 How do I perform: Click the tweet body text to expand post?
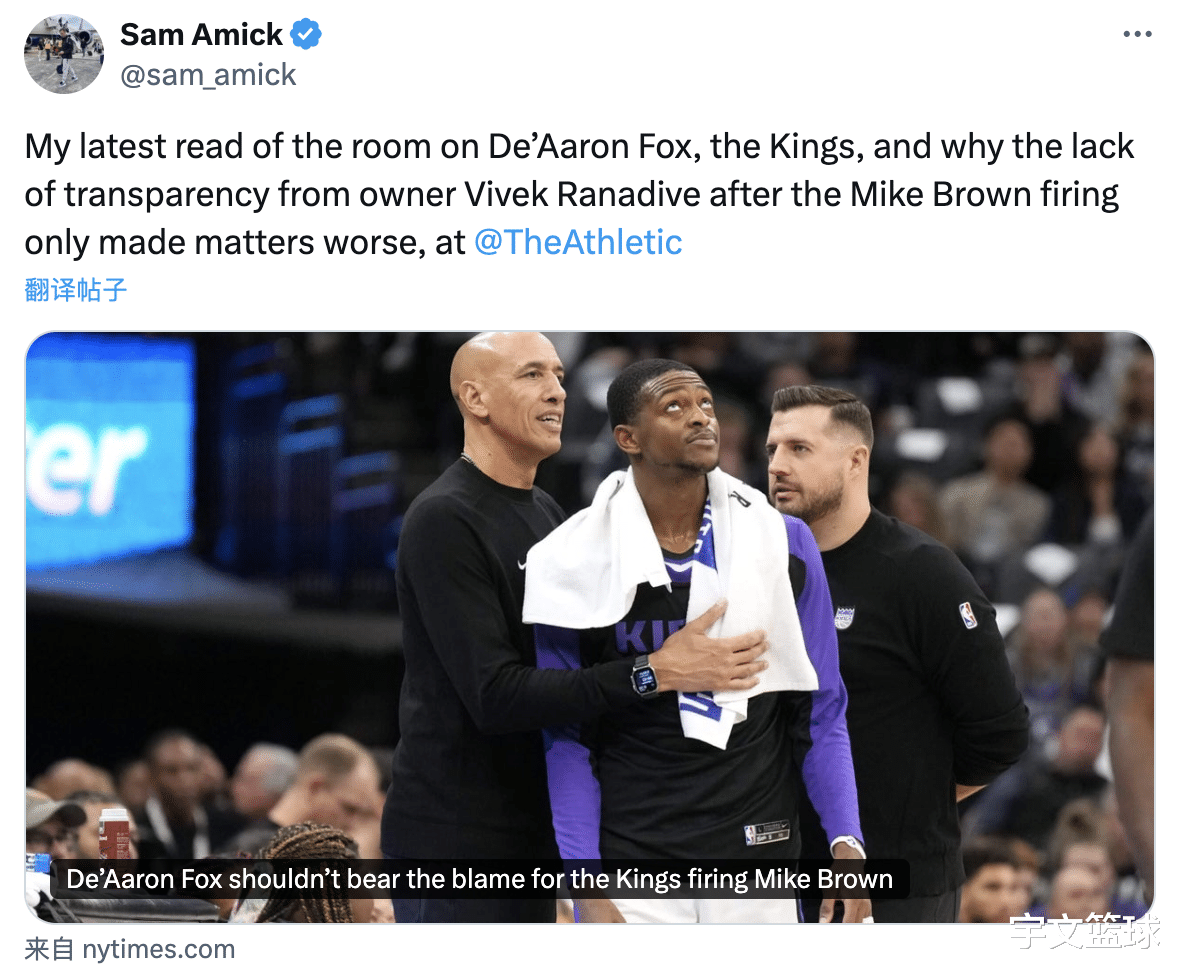[579, 194]
